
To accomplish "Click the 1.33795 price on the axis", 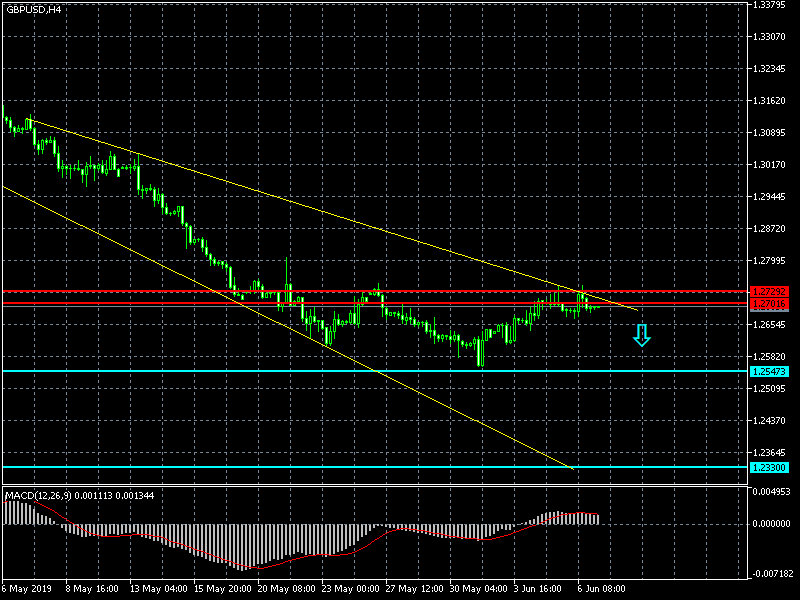I will coord(770,5).
